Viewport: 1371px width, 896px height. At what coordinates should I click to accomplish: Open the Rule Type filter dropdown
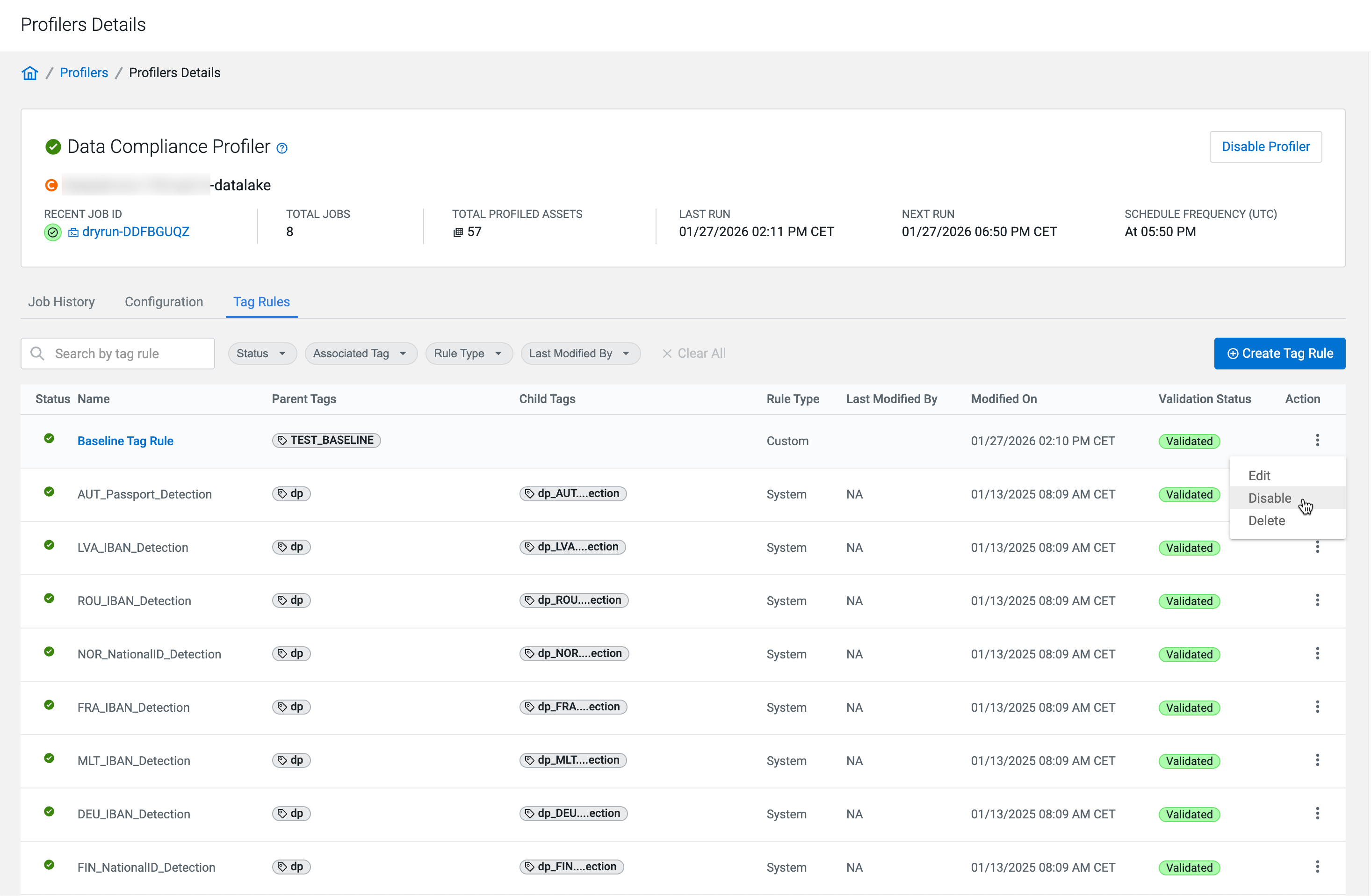pyautogui.click(x=469, y=353)
